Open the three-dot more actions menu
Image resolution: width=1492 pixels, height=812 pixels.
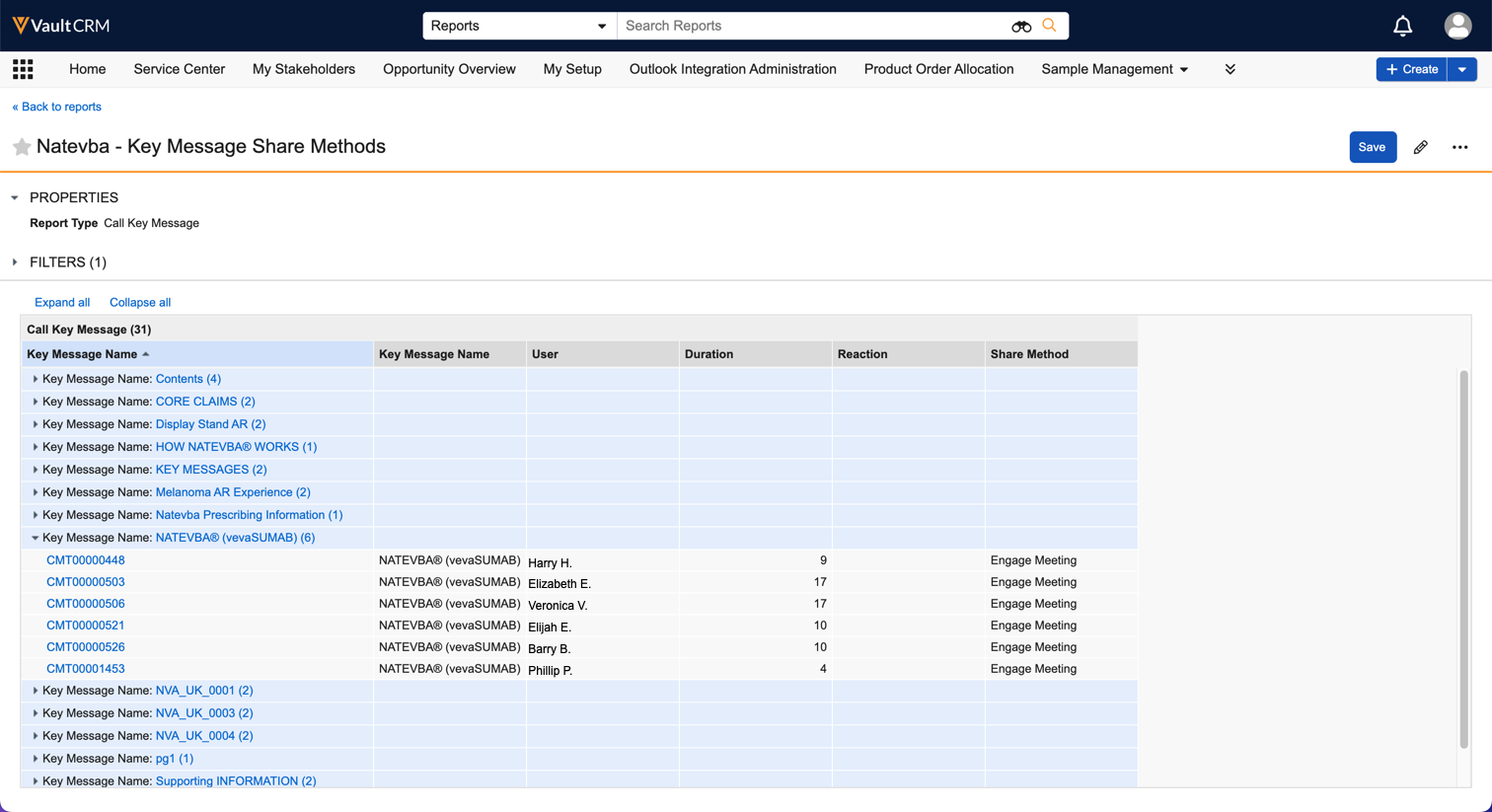click(1459, 147)
